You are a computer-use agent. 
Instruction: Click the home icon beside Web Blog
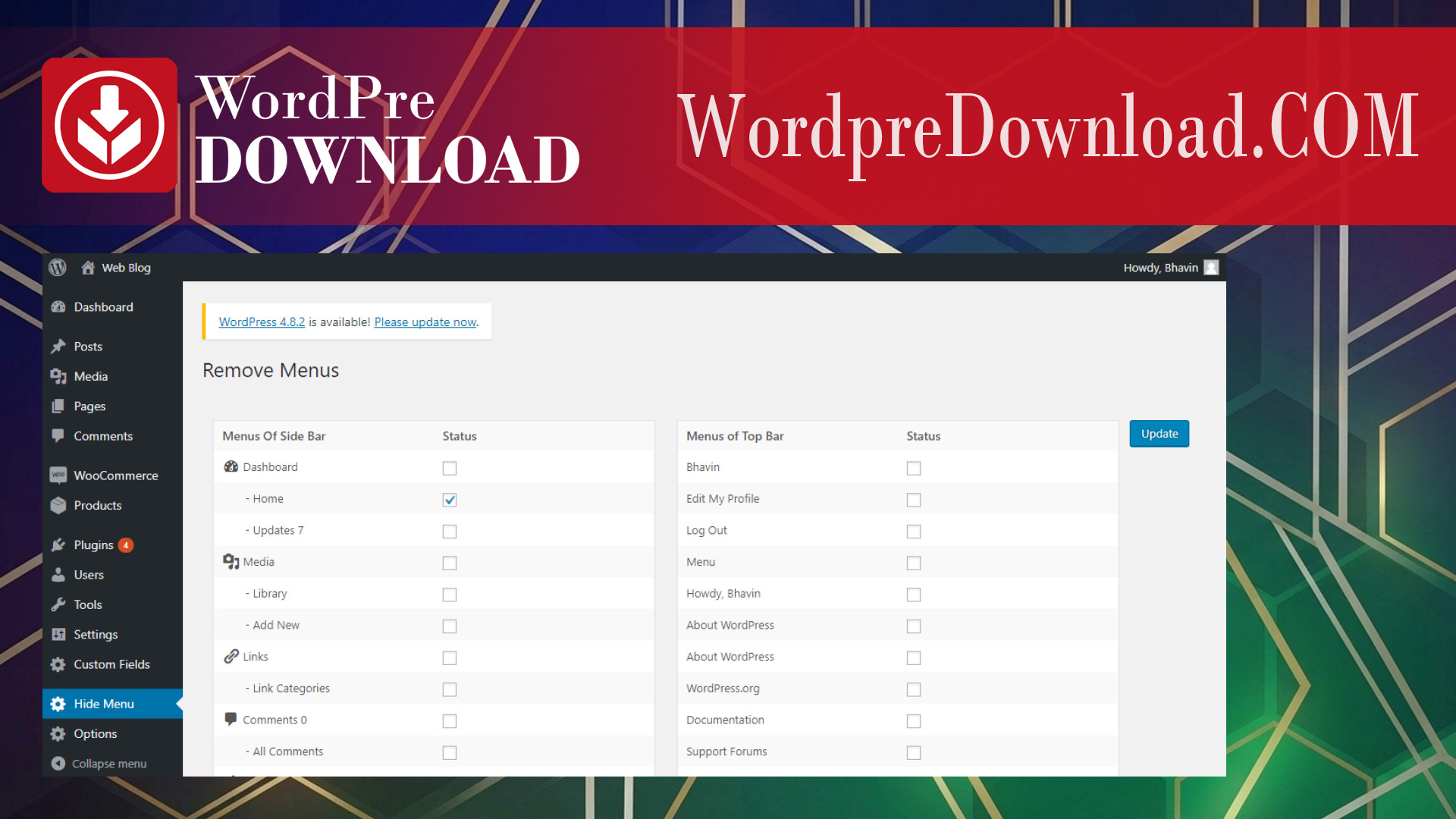[x=88, y=268]
